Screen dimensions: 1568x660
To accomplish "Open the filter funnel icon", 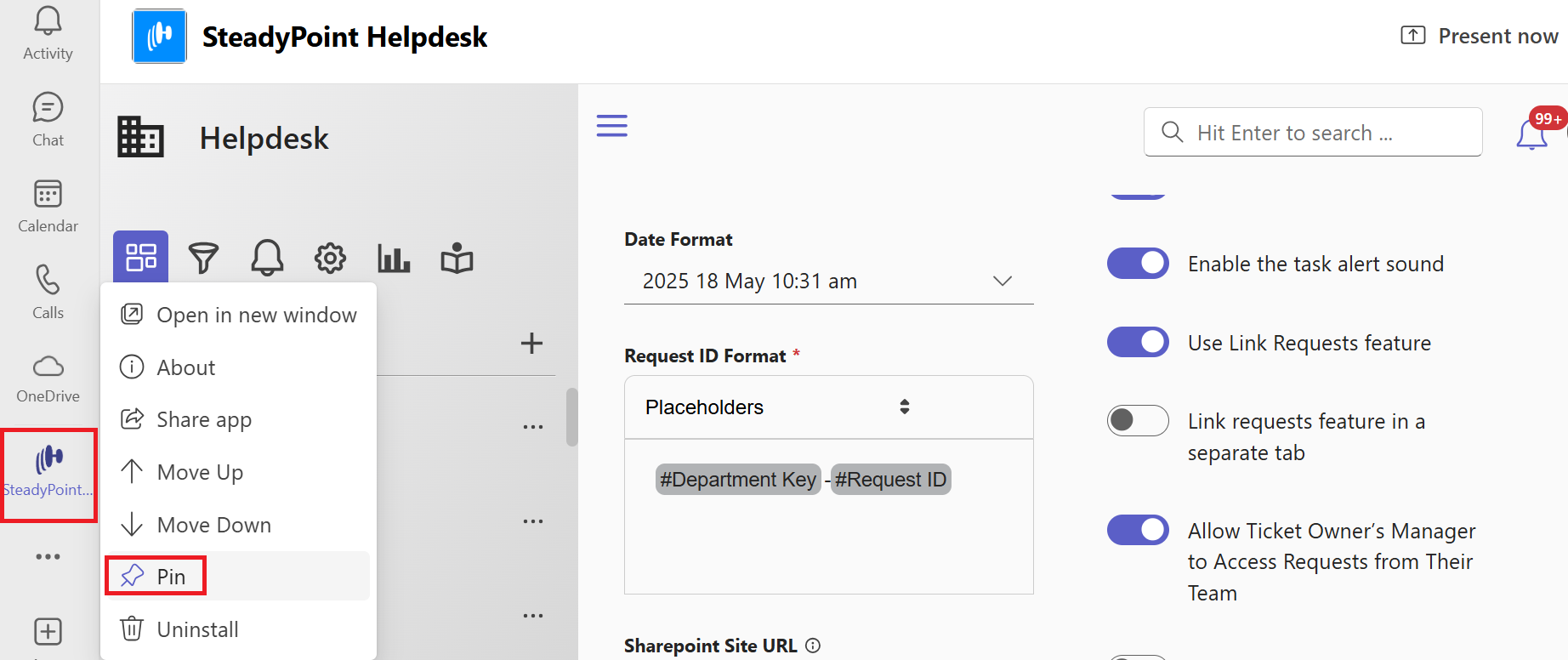I will coord(203,258).
